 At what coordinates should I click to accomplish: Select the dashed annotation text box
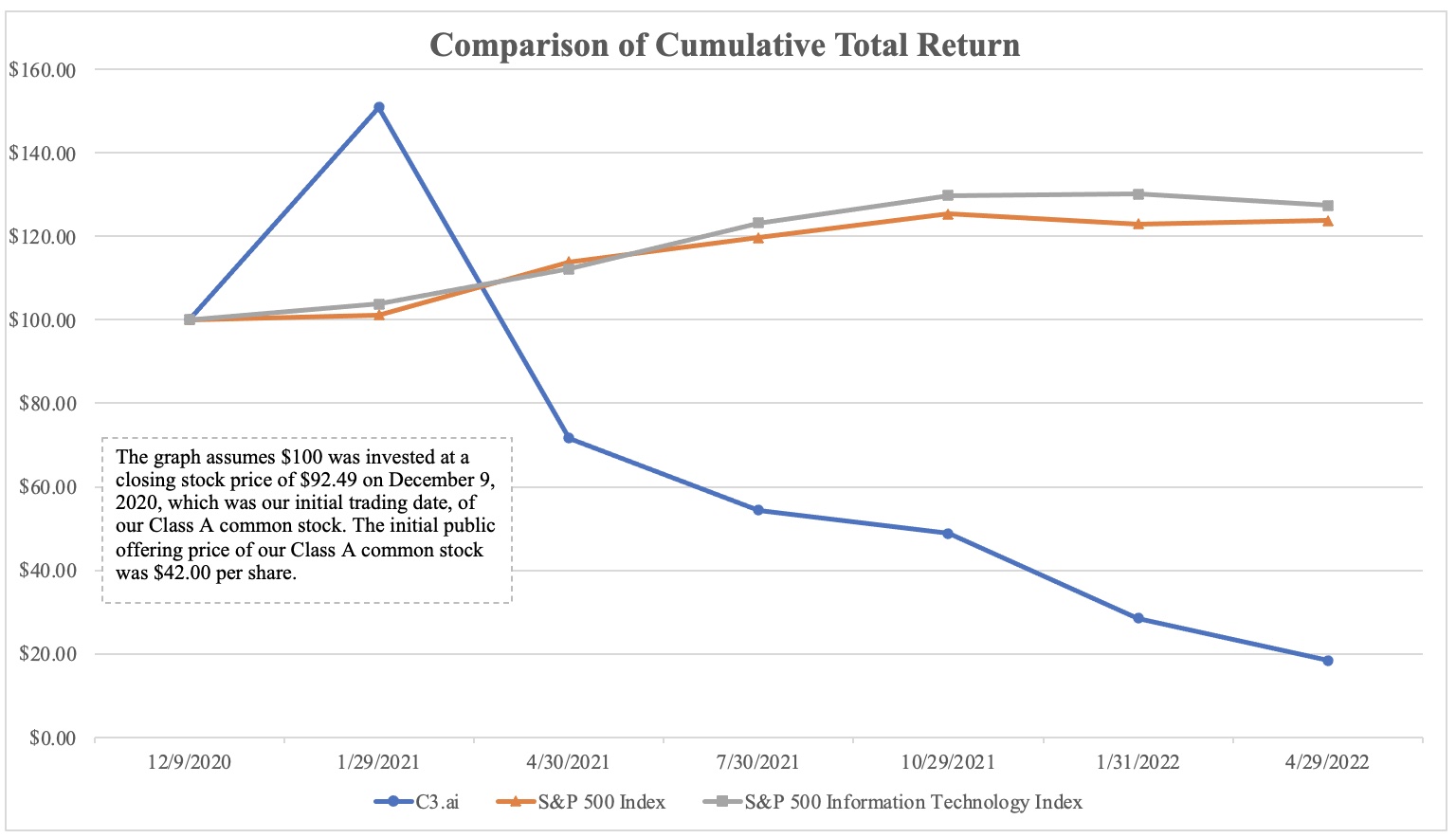pos(306,519)
